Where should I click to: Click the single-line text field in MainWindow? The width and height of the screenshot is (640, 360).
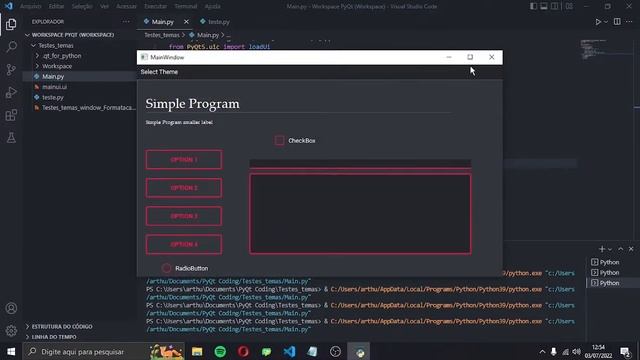pos(360,164)
